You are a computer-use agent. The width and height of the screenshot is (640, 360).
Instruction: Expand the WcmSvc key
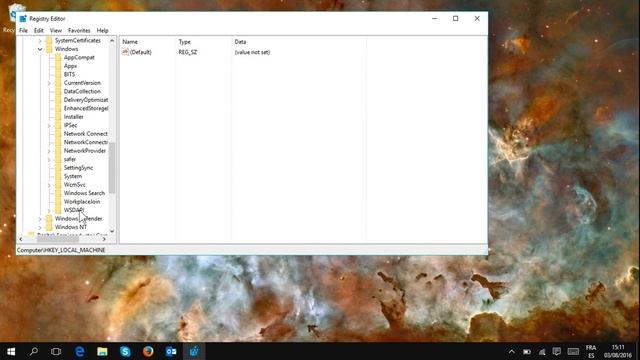tap(49, 185)
